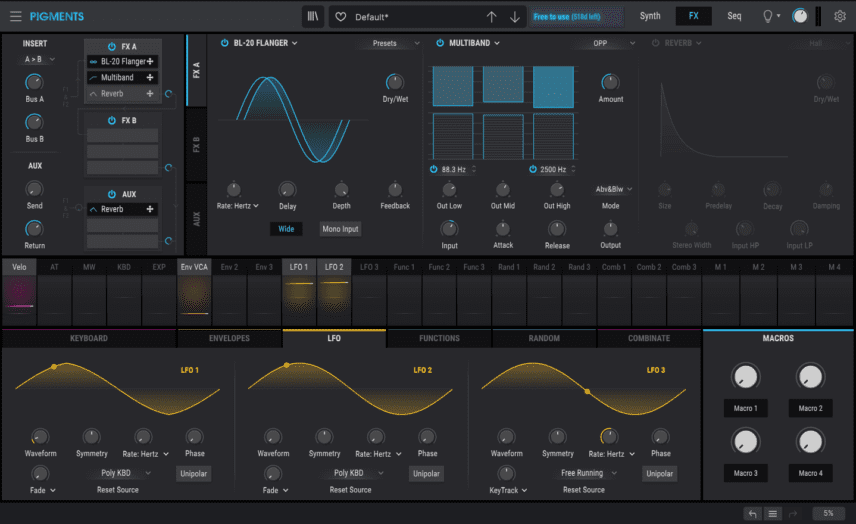Screen dimensions: 856x524
Task: Toggle FX A bus power button
Action: (112, 46)
